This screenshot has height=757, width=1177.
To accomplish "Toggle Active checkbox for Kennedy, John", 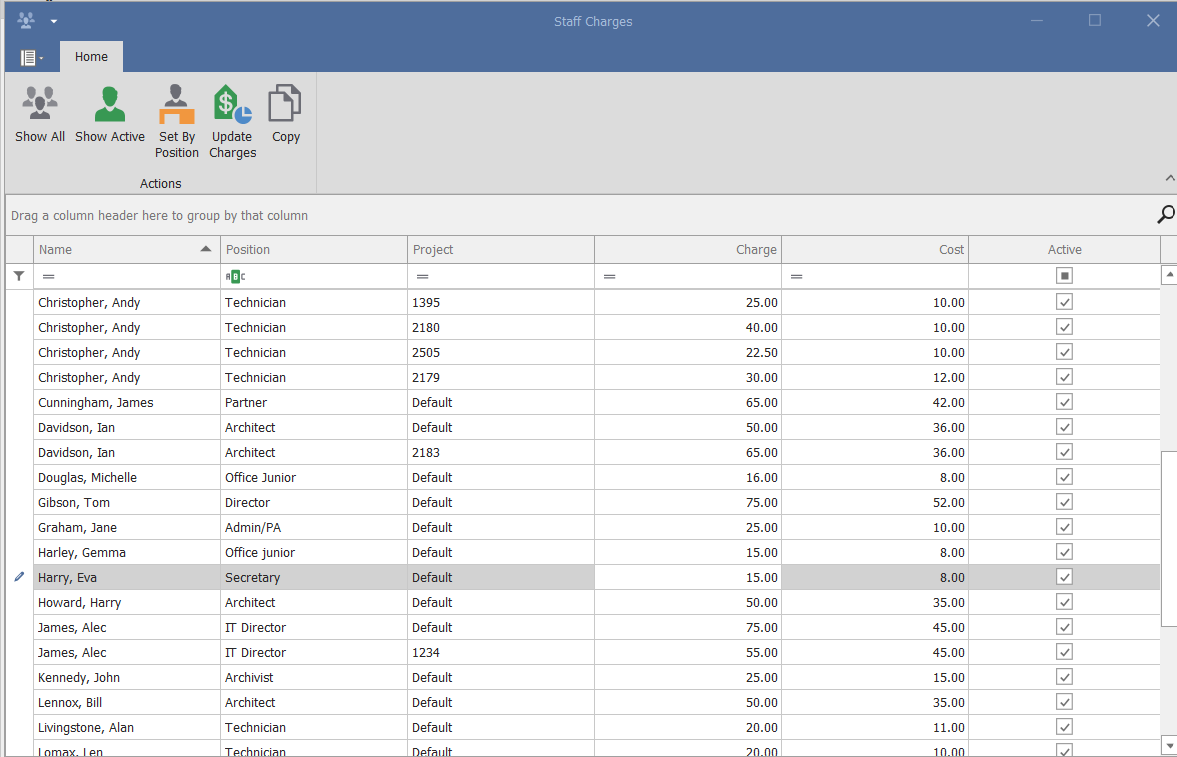I will pos(1064,677).
